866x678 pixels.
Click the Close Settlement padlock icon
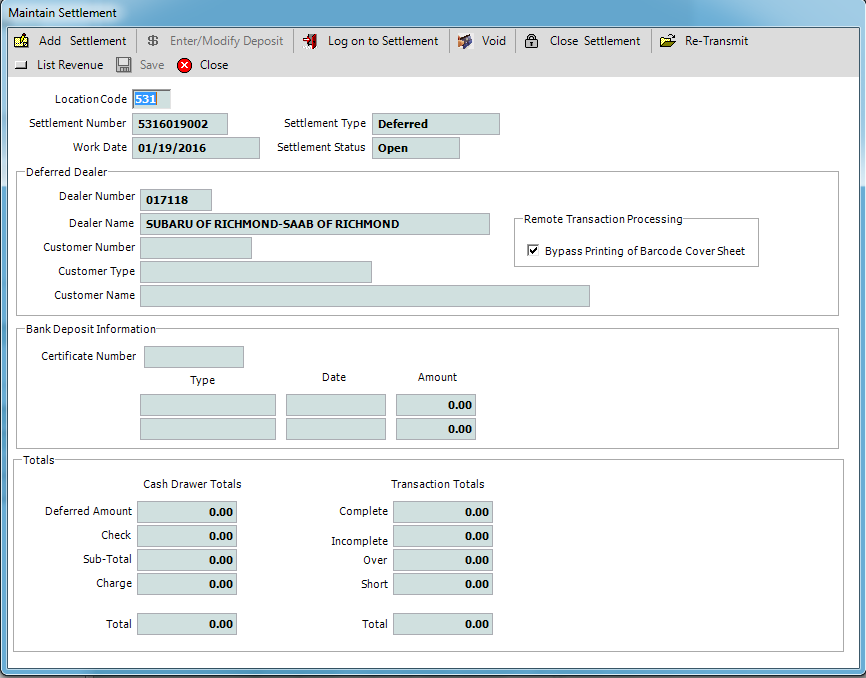[531, 41]
